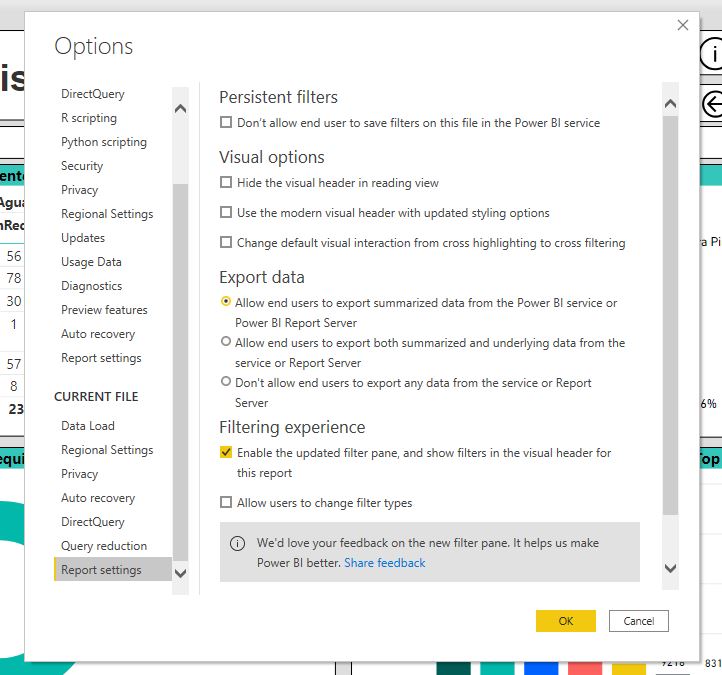Enable 'Don't allow end user to save filters'
Viewport: 722px width, 675px height.
(x=226, y=122)
